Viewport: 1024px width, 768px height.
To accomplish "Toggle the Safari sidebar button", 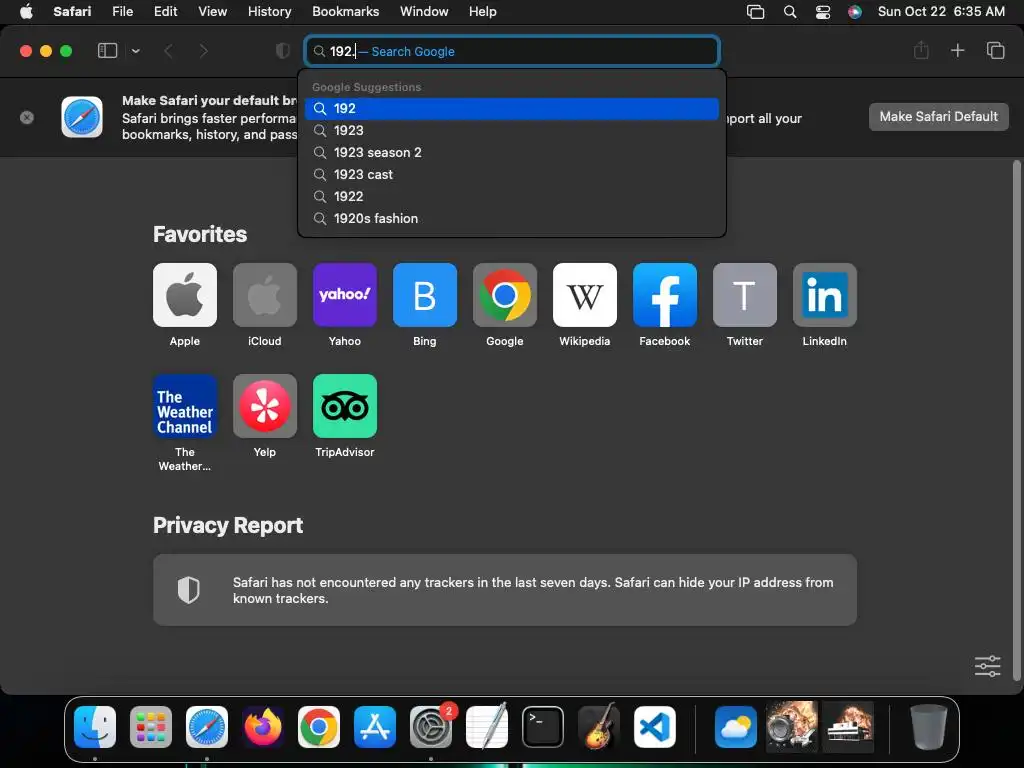I will coord(107,51).
